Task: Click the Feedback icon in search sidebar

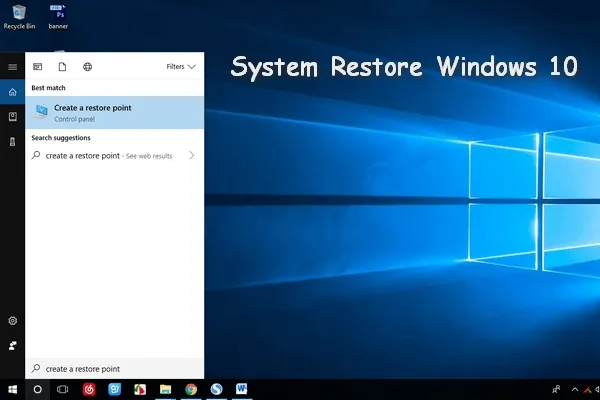Action: pyautogui.click(x=12, y=344)
